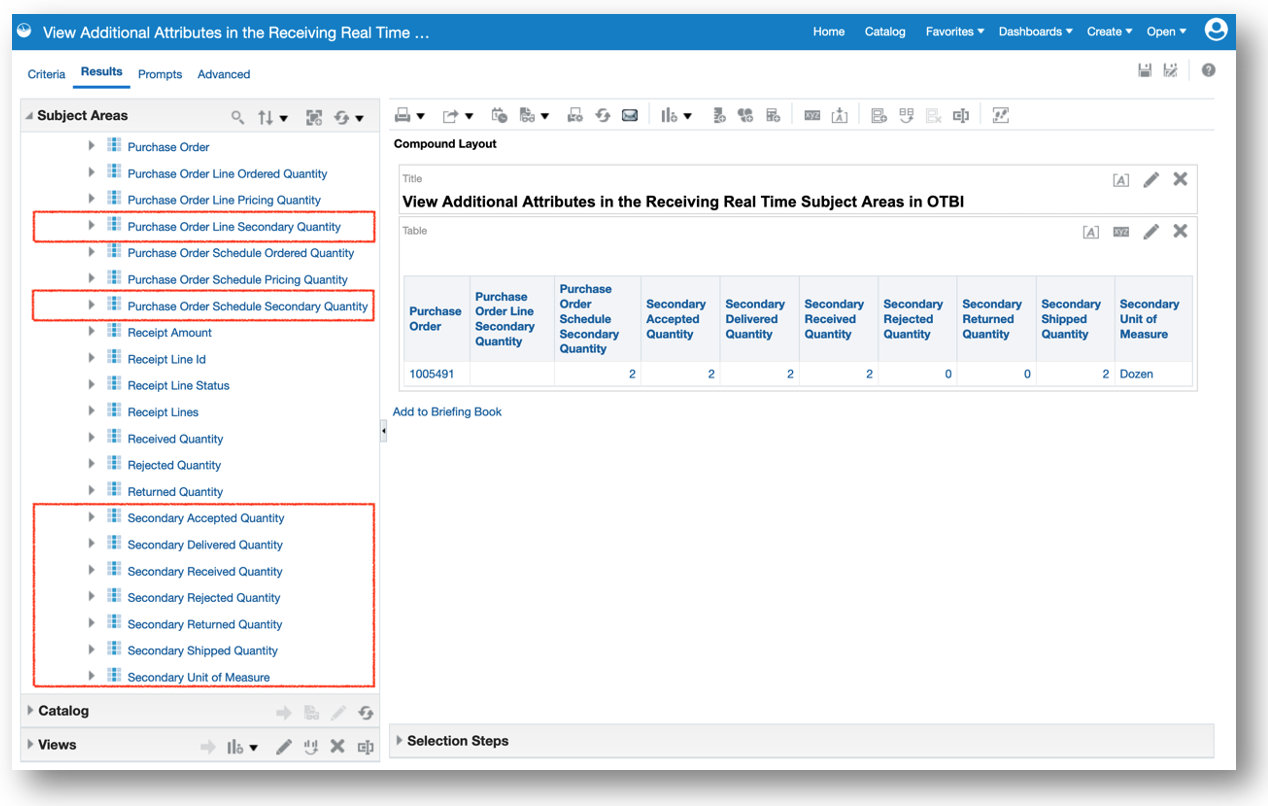This screenshot has width=1268, height=806.
Task: Open the Open menu in header
Action: [x=1166, y=31]
